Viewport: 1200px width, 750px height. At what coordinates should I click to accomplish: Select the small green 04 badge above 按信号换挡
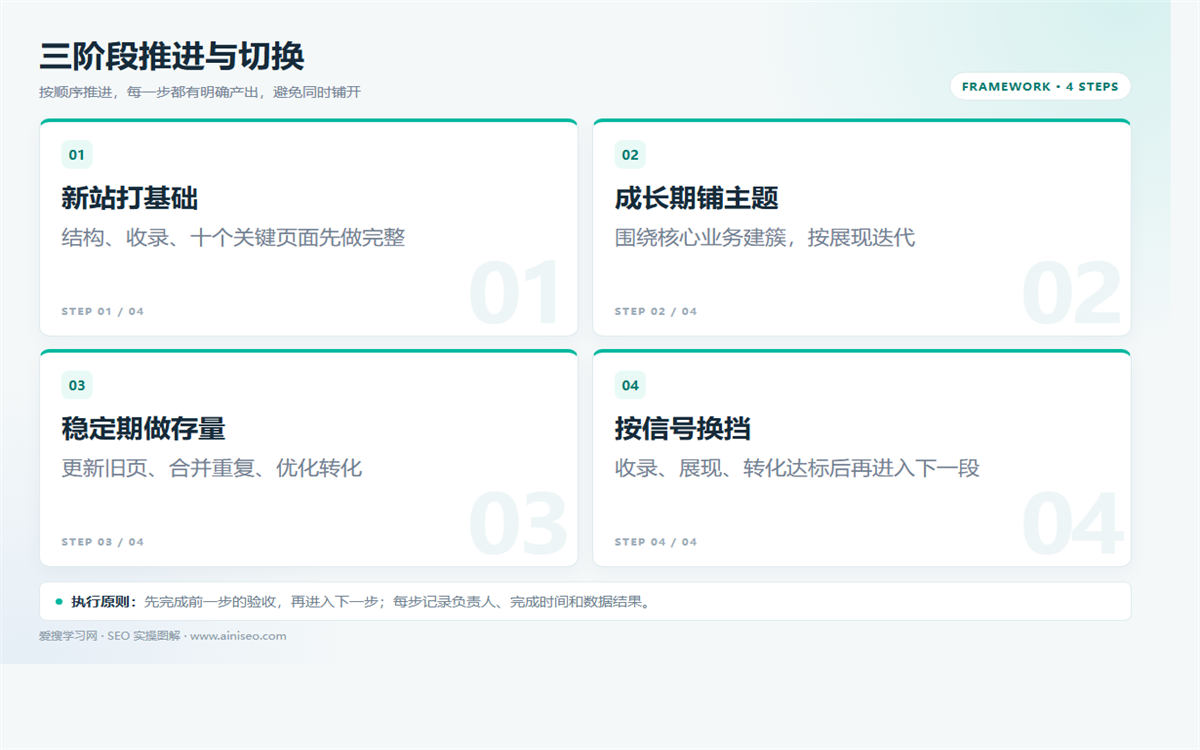pyautogui.click(x=630, y=385)
